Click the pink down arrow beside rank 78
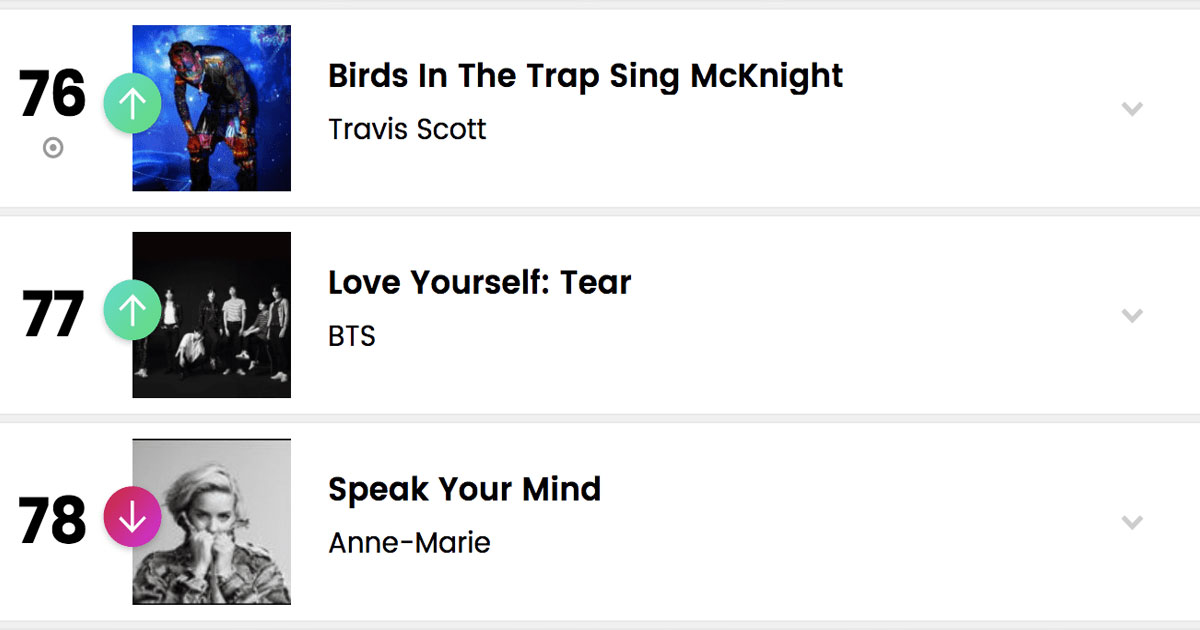This screenshot has height=630, width=1200. click(x=133, y=517)
